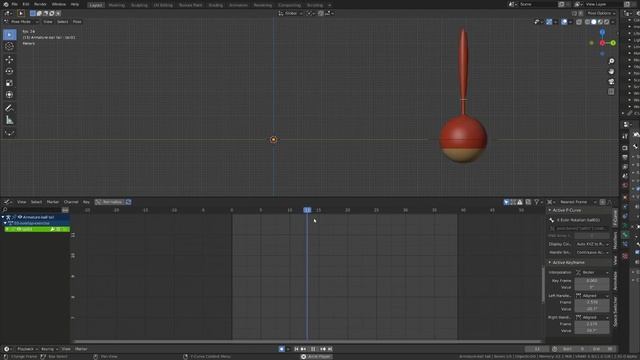Jump to the previous keyframe
The height and width of the screenshot is (360, 640).
[303, 349]
